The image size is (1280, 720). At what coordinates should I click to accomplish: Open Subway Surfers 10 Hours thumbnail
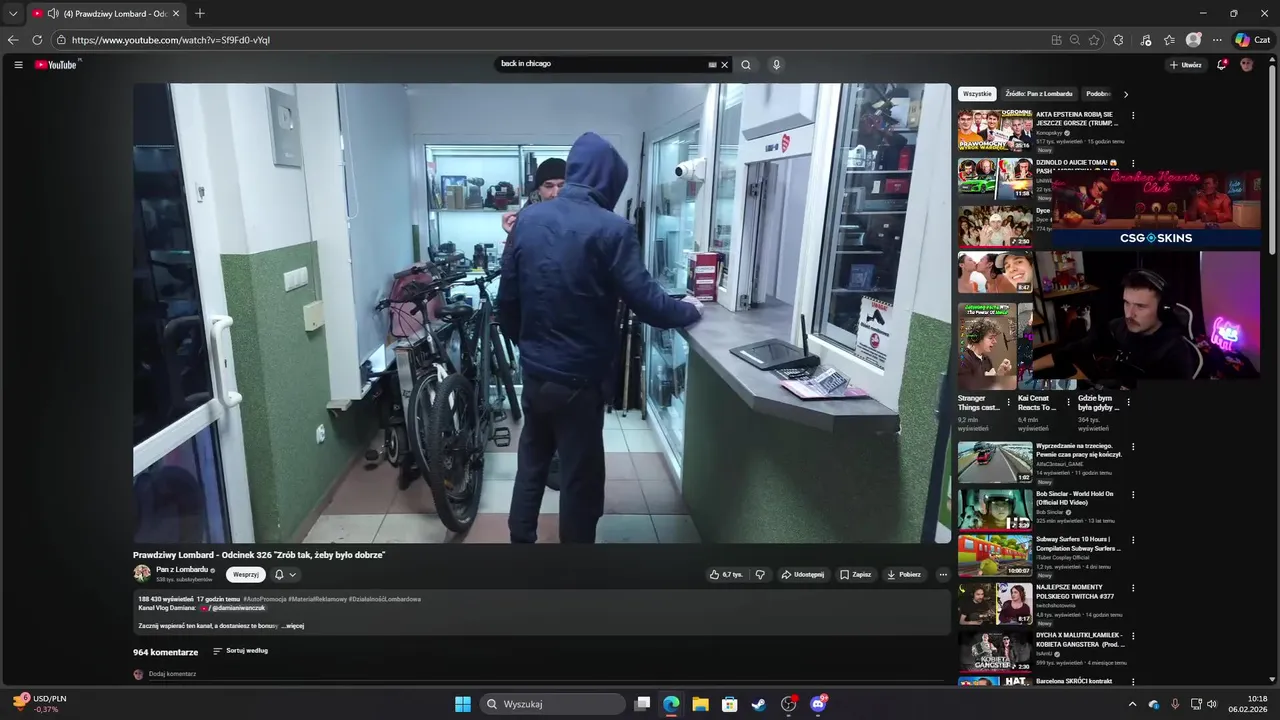point(995,555)
